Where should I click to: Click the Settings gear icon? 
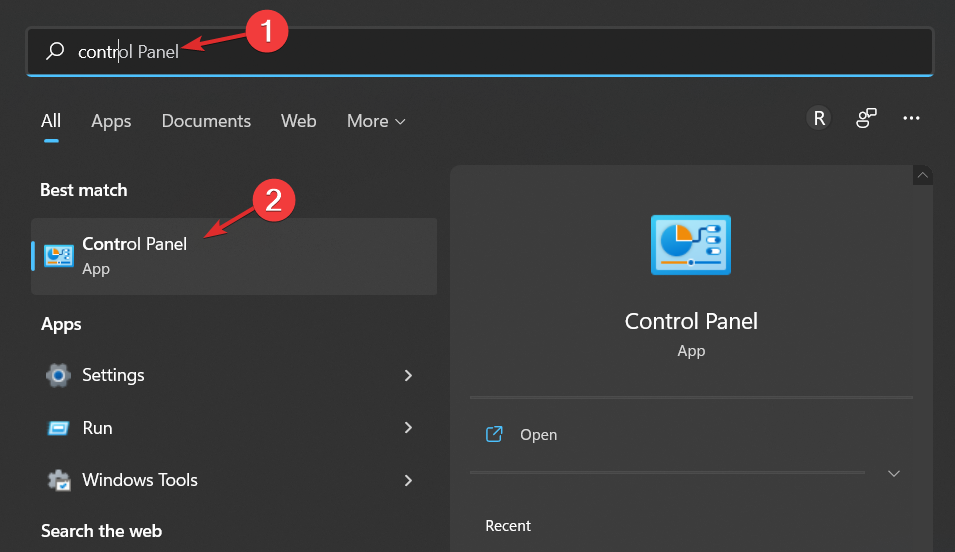tap(58, 375)
